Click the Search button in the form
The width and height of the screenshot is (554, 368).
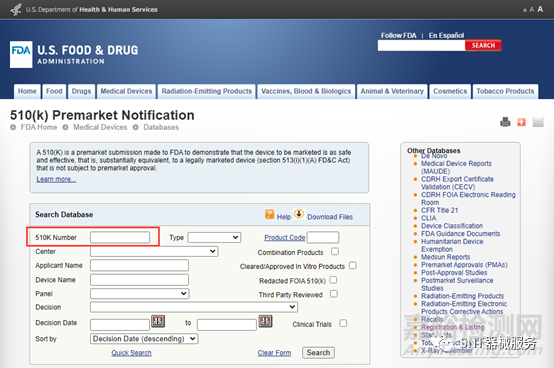point(318,352)
